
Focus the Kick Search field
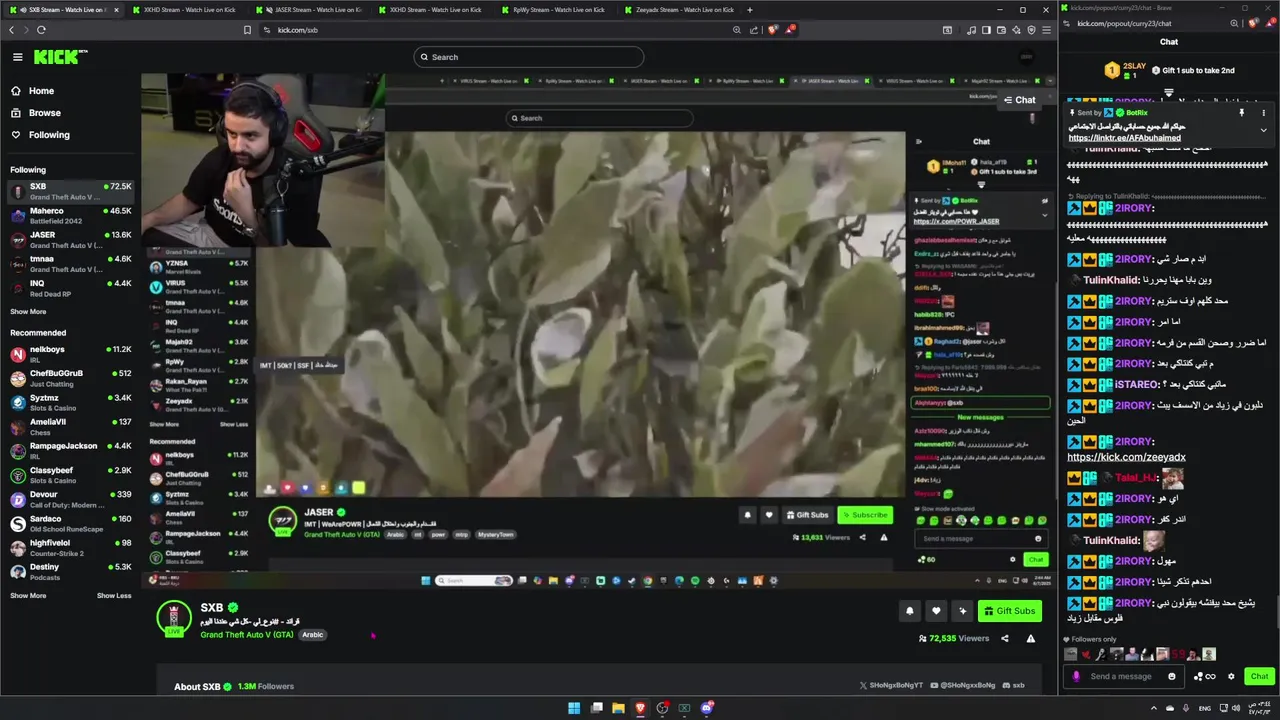click(x=529, y=57)
